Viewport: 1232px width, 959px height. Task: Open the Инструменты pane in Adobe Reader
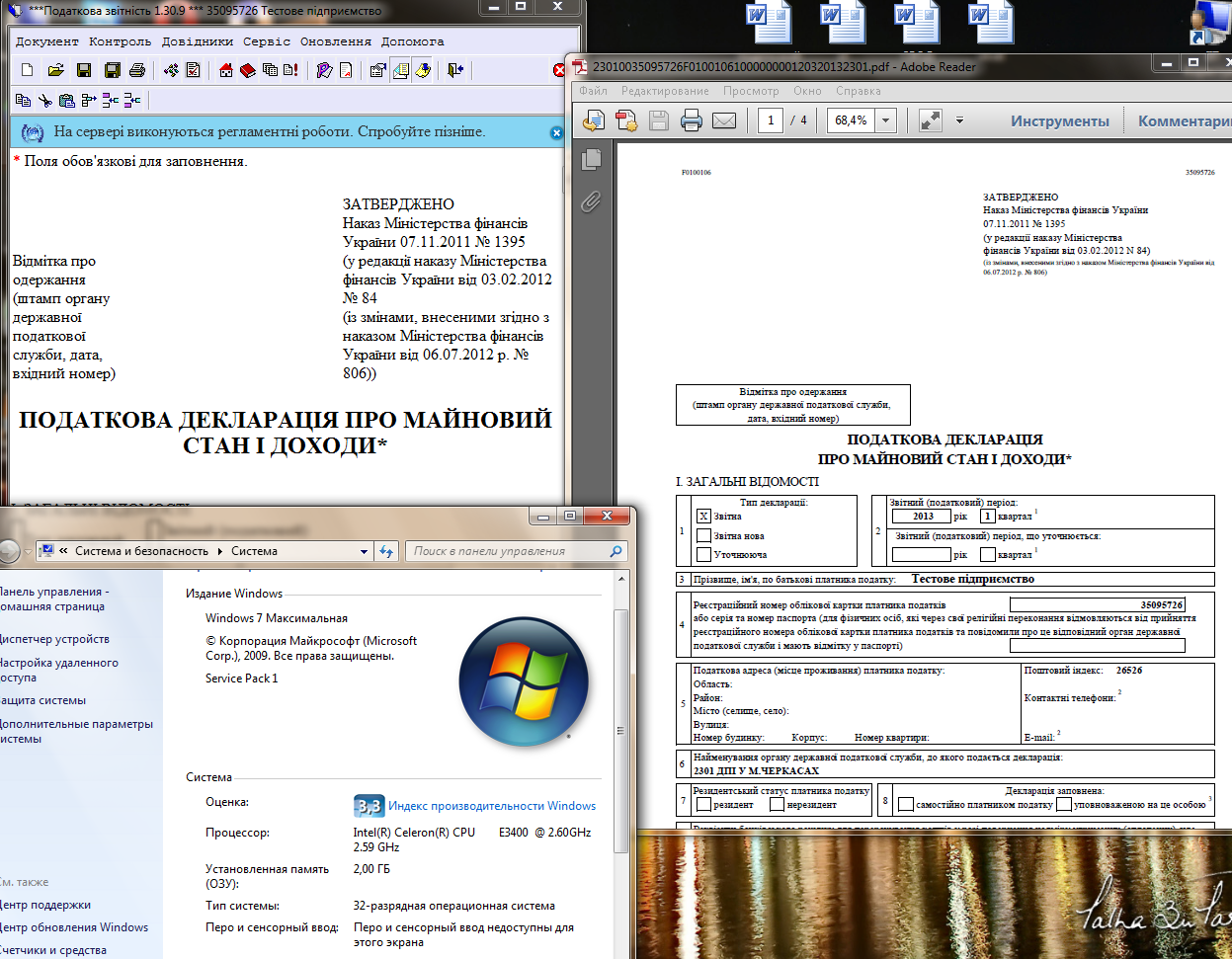pos(1059,120)
